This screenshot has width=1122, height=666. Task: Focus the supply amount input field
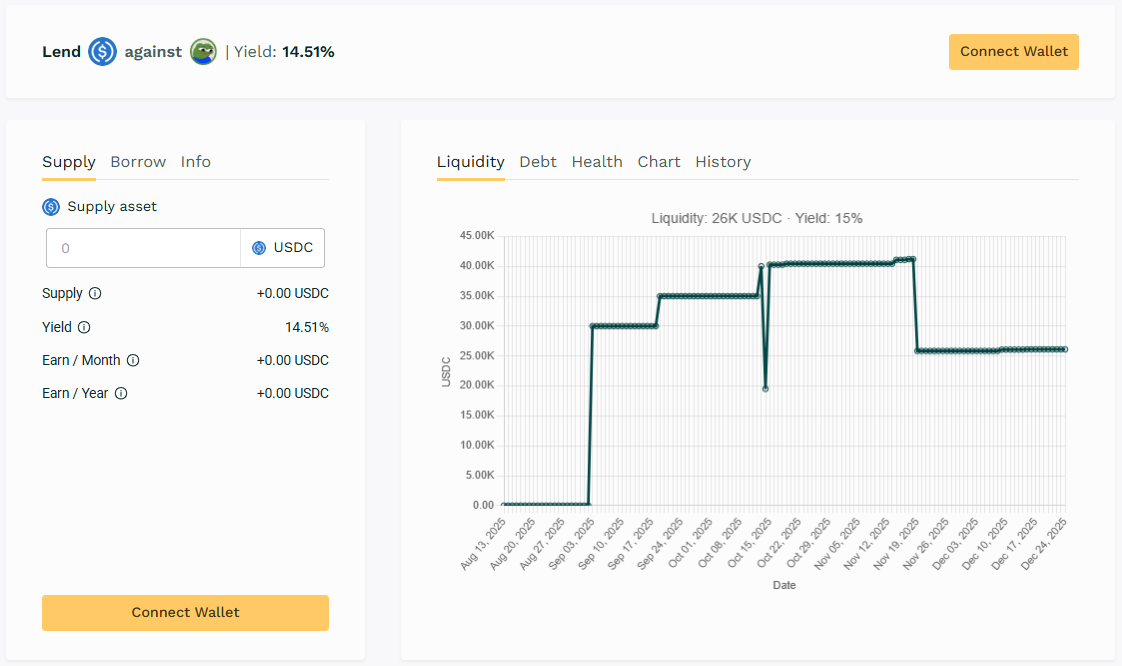tap(143, 248)
